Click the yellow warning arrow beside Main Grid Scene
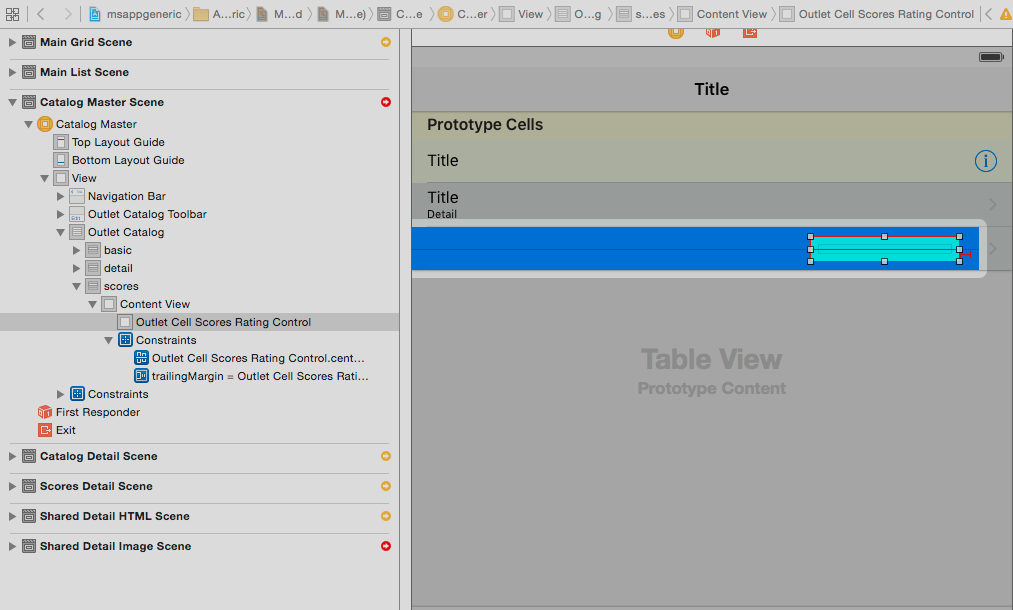Viewport: 1013px width, 610px height. click(x=386, y=42)
